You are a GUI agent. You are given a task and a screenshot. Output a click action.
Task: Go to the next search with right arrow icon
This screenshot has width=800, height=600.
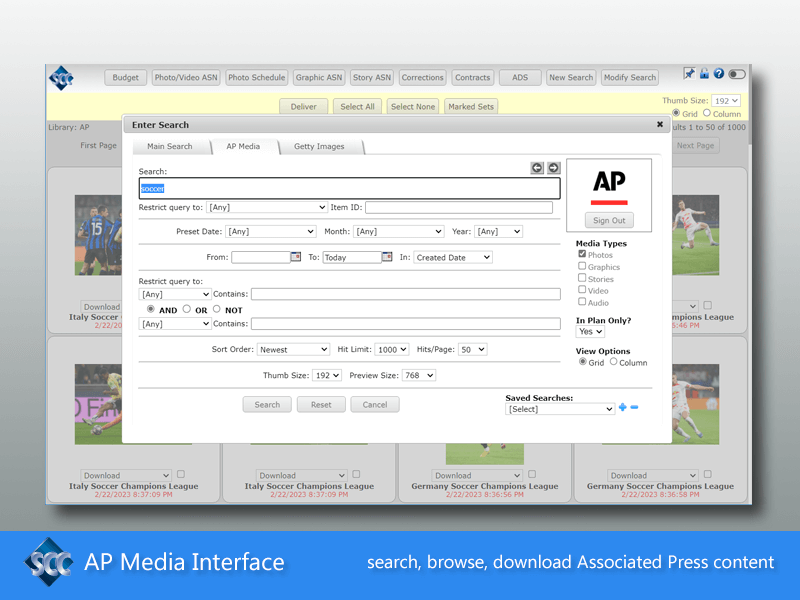click(553, 167)
